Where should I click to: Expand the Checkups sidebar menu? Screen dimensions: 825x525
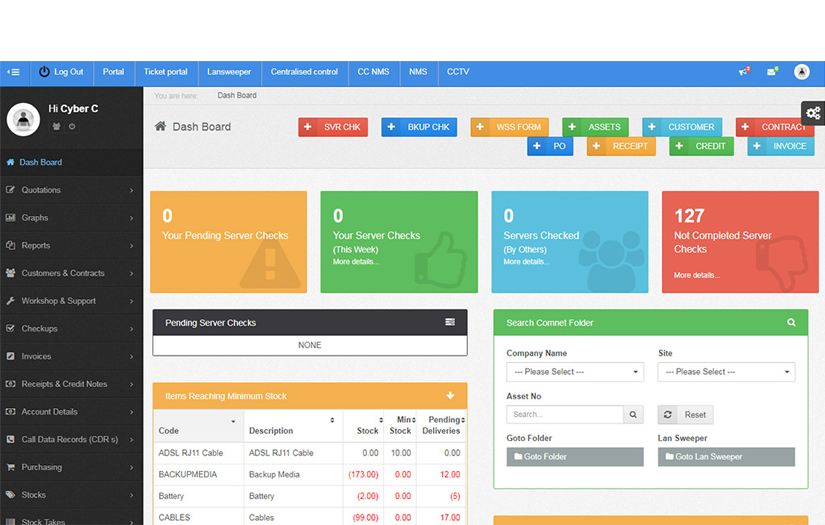pyautogui.click(x=72, y=329)
